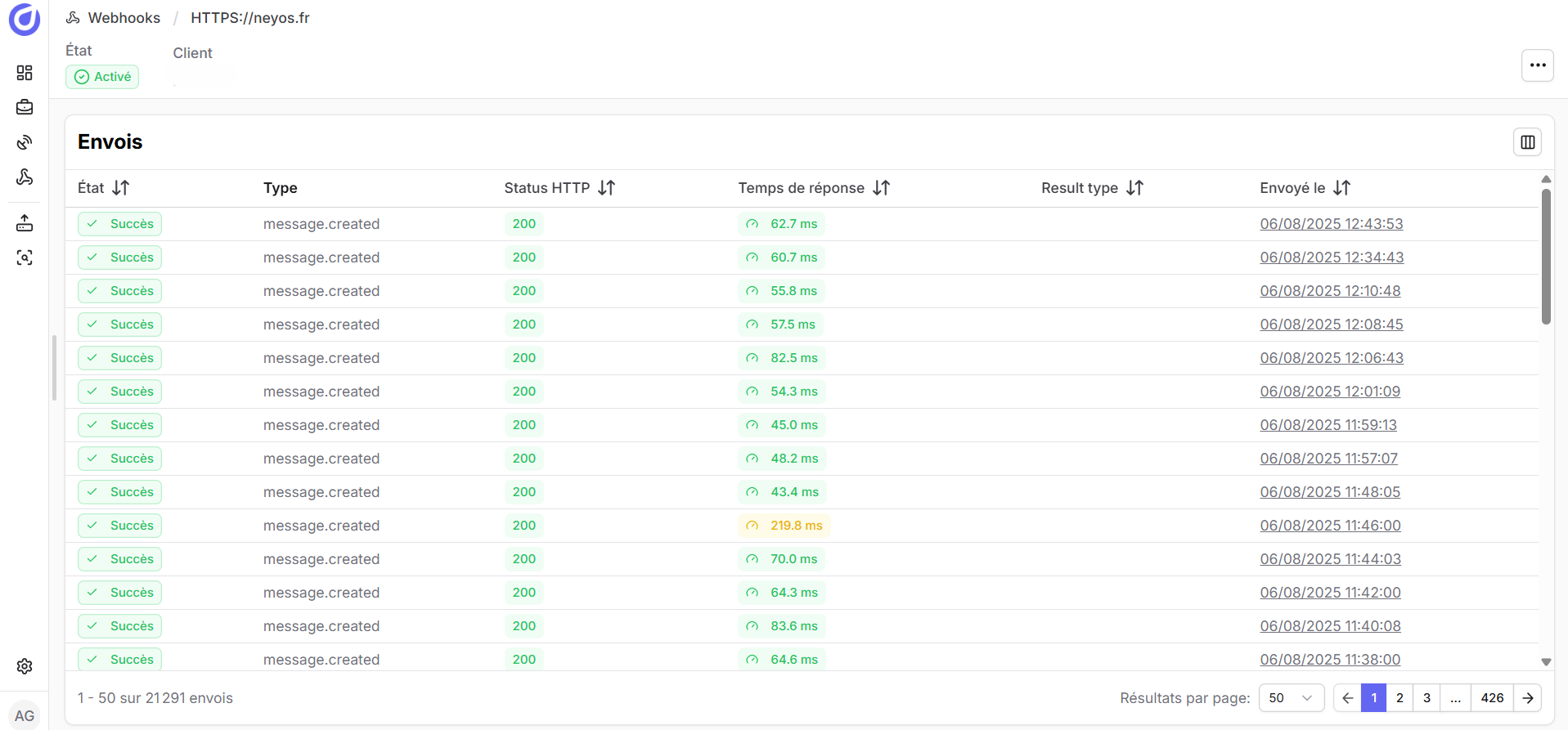Click the table vertical scrollbar thumb
This screenshot has width=1568, height=730.
pyautogui.click(x=1545, y=256)
